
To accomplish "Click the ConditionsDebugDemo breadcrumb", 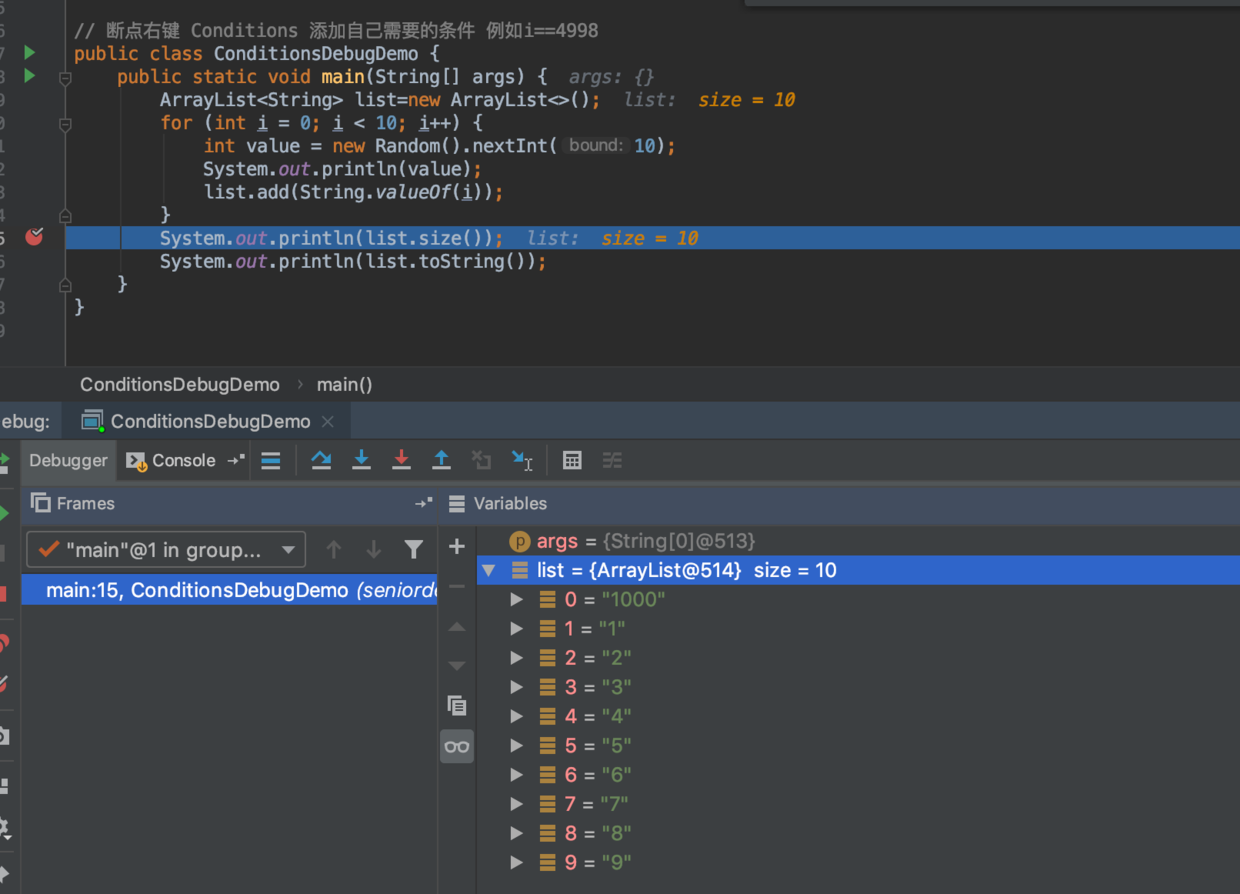I will tap(180, 385).
